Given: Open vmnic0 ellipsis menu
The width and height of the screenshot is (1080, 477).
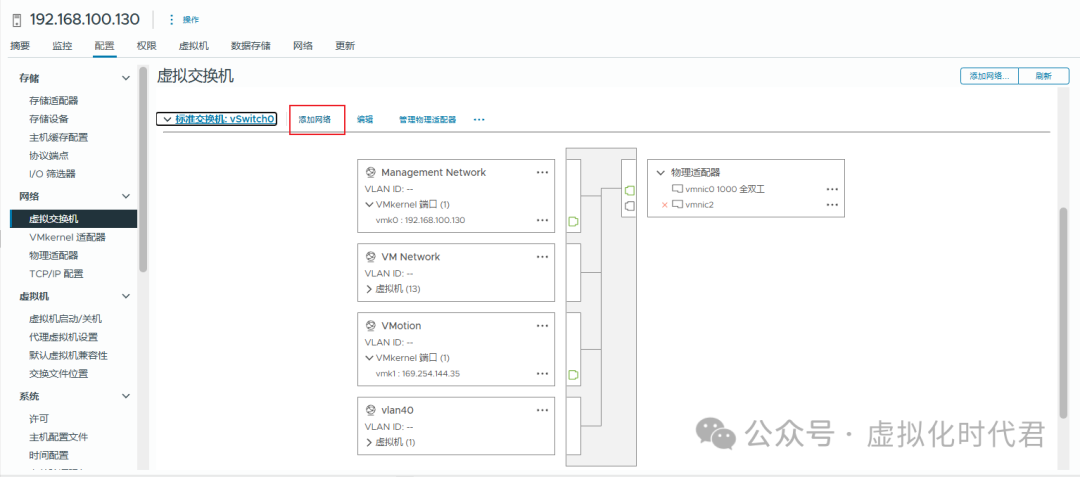Looking at the screenshot, I should tap(832, 189).
